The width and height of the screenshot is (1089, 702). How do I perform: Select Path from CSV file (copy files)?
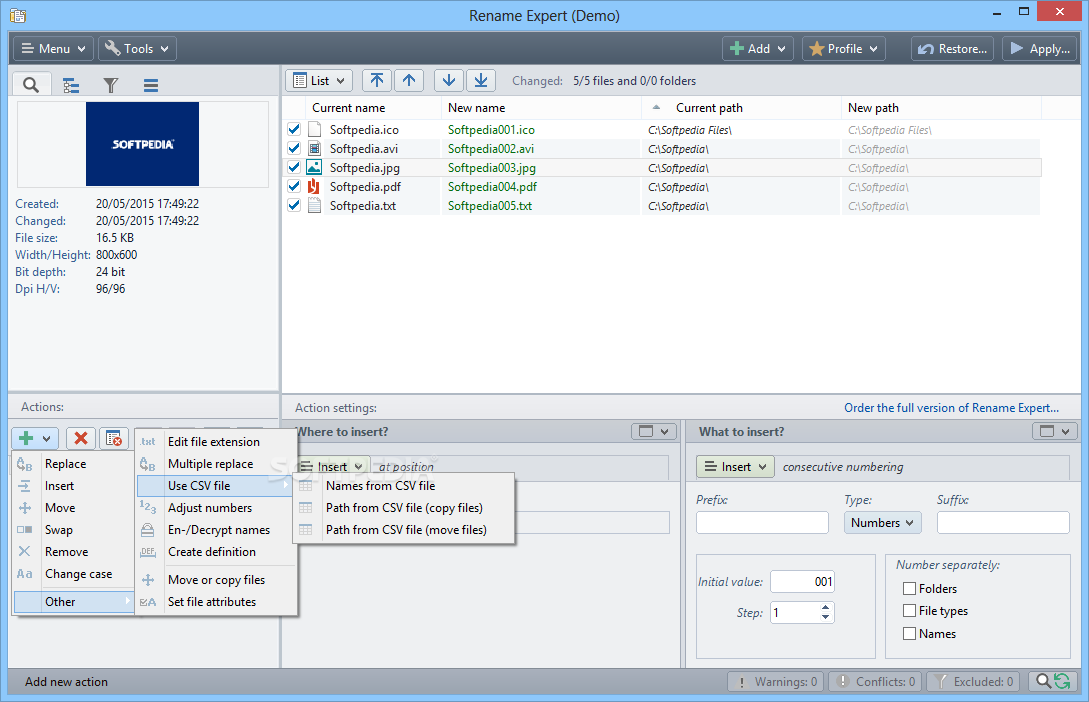coord(404,508)
